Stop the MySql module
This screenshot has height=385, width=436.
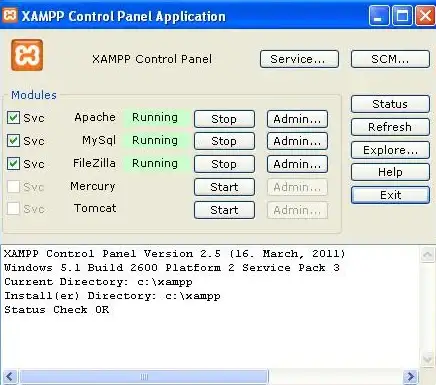pos(224,141)
